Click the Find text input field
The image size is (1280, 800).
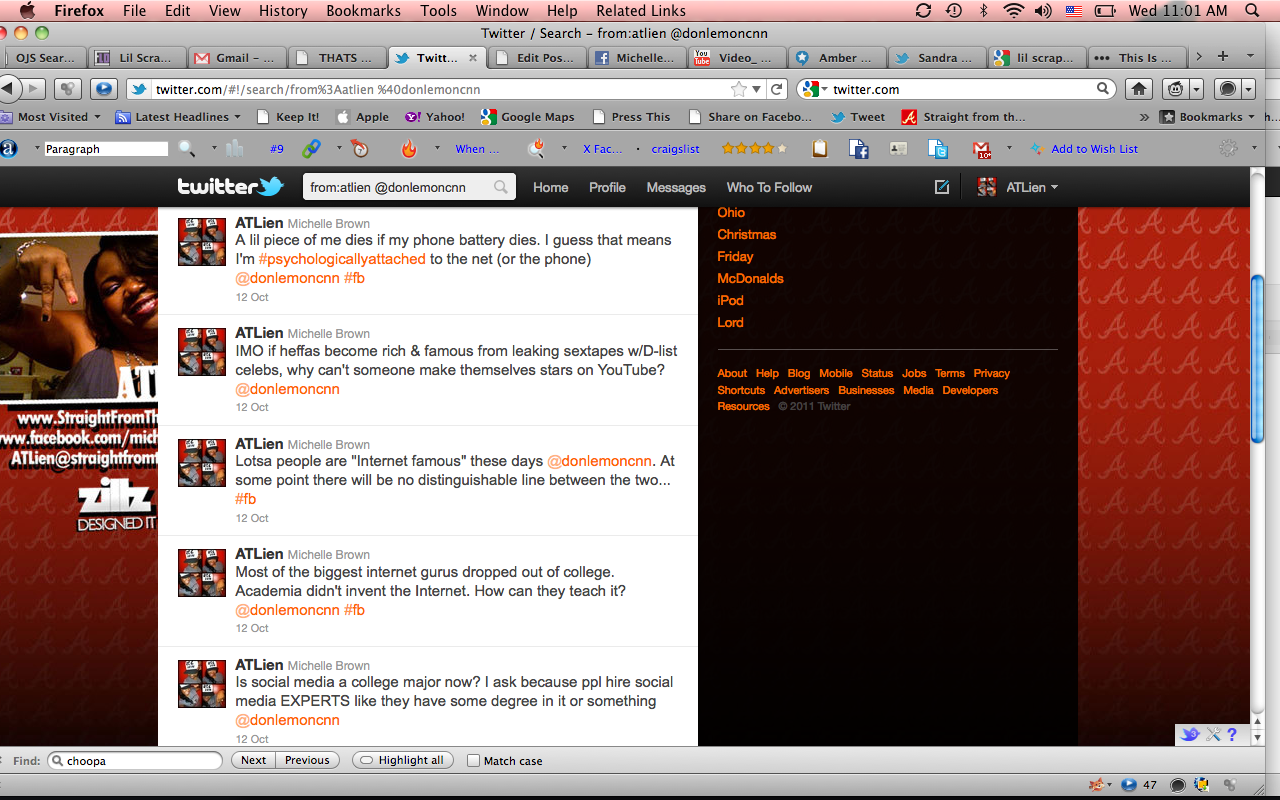point(142,760)
